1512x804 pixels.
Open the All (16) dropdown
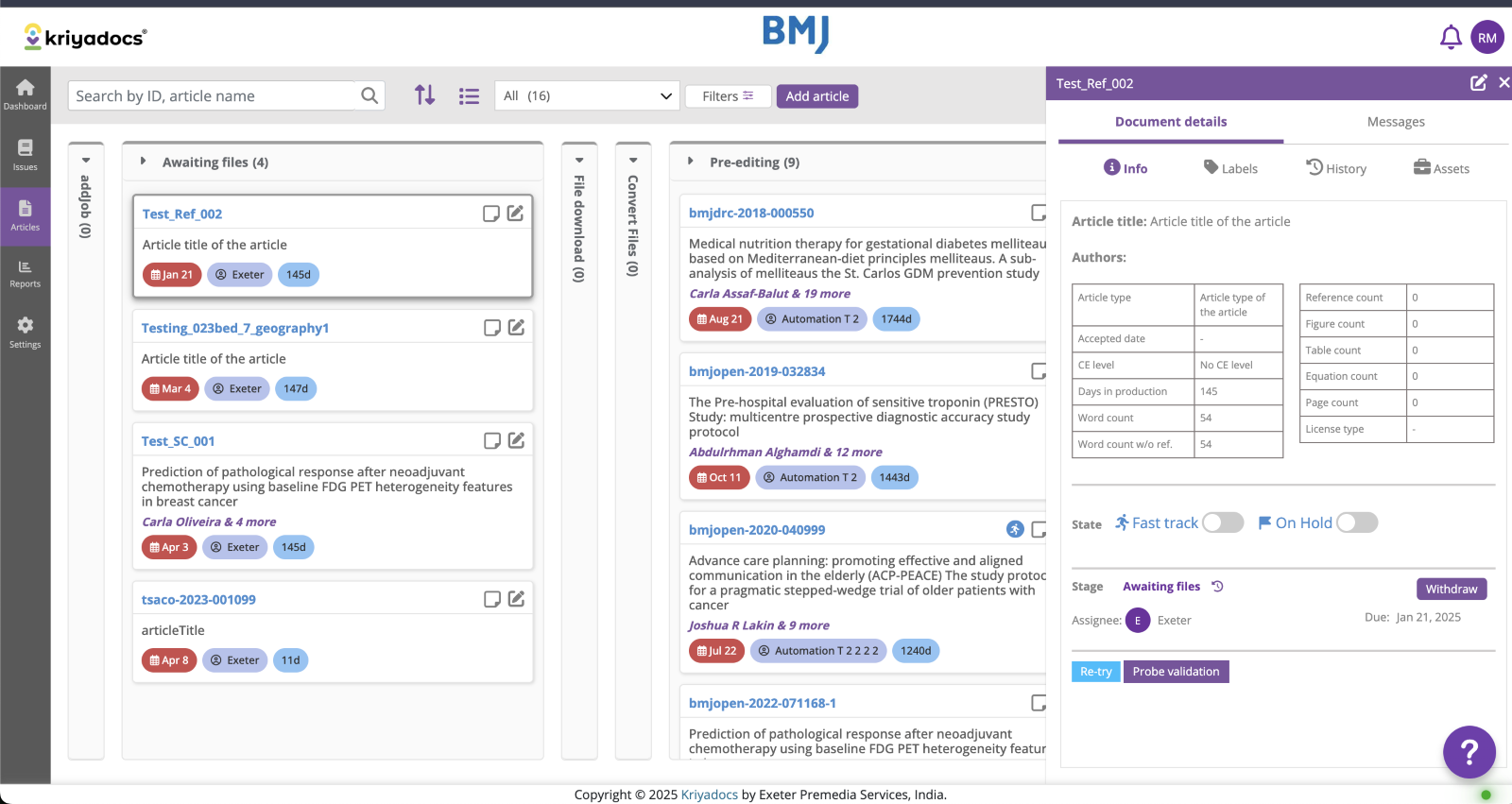[x=587, y=95]
